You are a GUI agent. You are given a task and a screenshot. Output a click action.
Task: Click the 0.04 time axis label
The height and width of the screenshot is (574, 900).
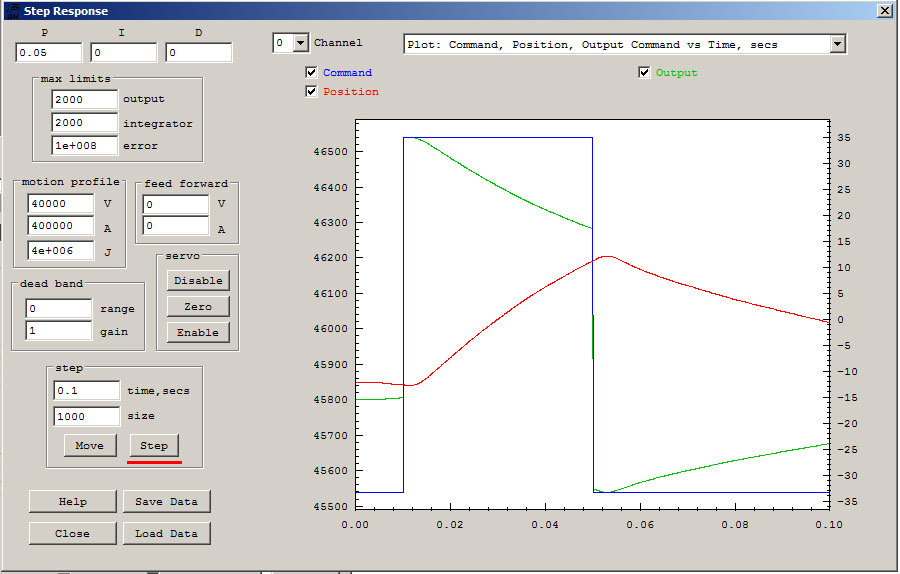(545, 524)
